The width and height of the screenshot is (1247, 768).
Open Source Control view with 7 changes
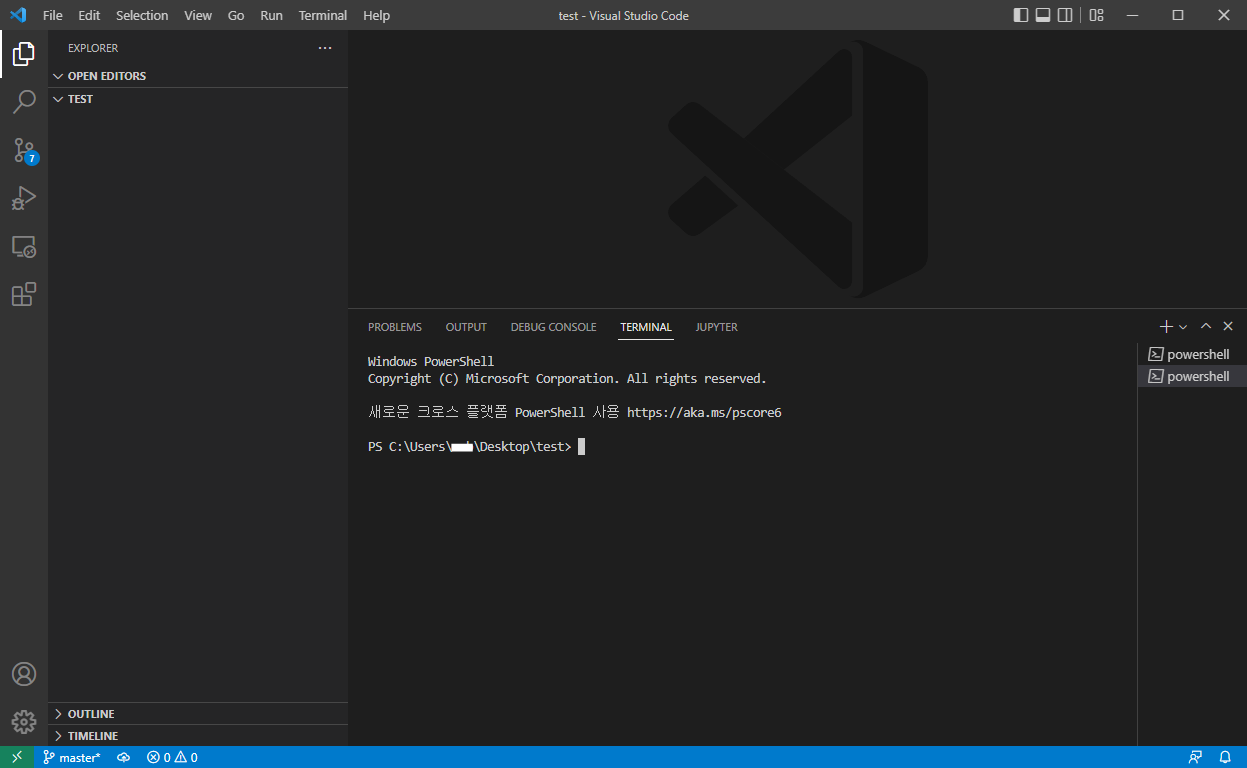pyautogui.click(x=24, y=150)
